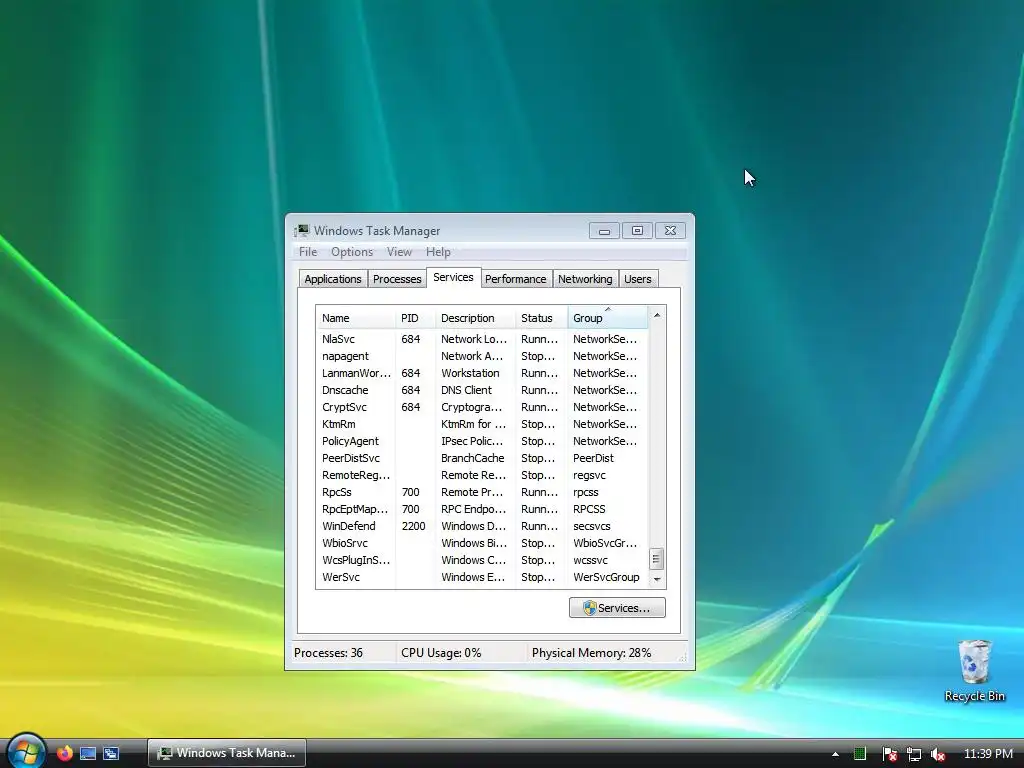Select the NlaSvc service row

click(482, 339)
